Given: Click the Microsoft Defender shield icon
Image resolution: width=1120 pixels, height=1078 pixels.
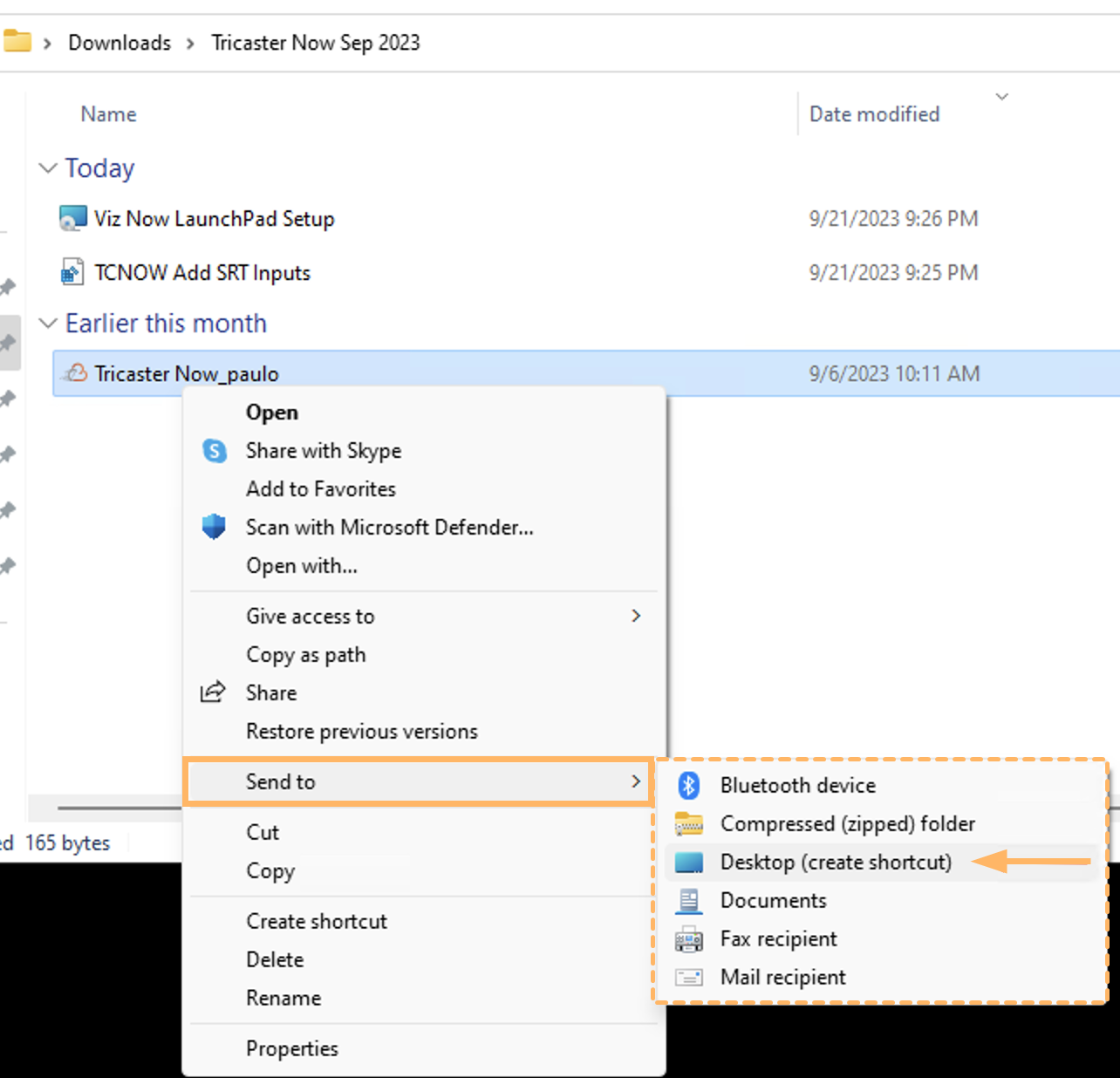Looking at the screenshot, I should tap(214, 527).
